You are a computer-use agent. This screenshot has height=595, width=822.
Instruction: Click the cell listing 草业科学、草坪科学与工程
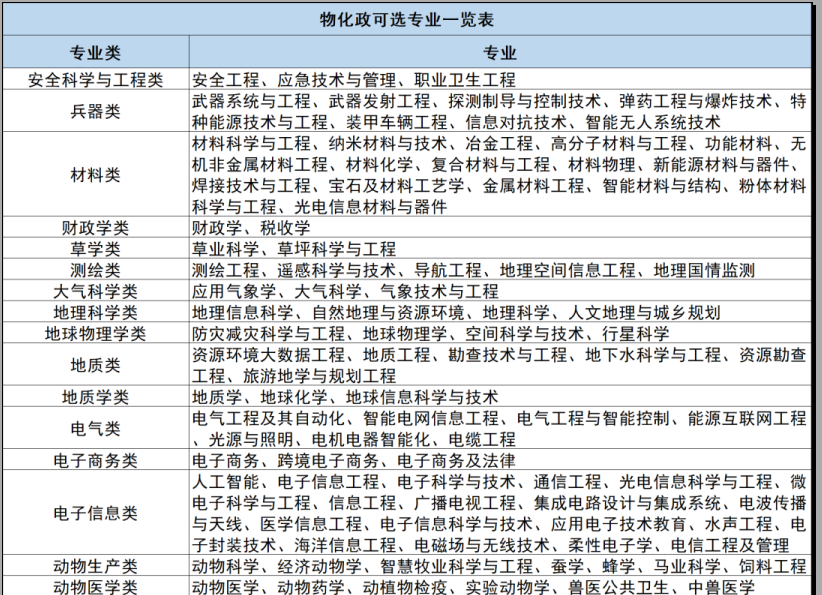[x=500, y=248]
